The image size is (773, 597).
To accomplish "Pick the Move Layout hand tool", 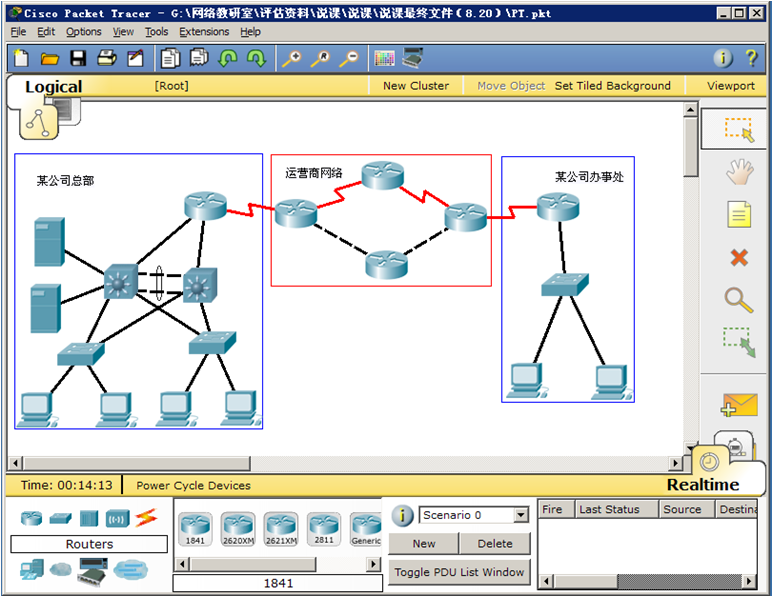I will tap(739, 172).
